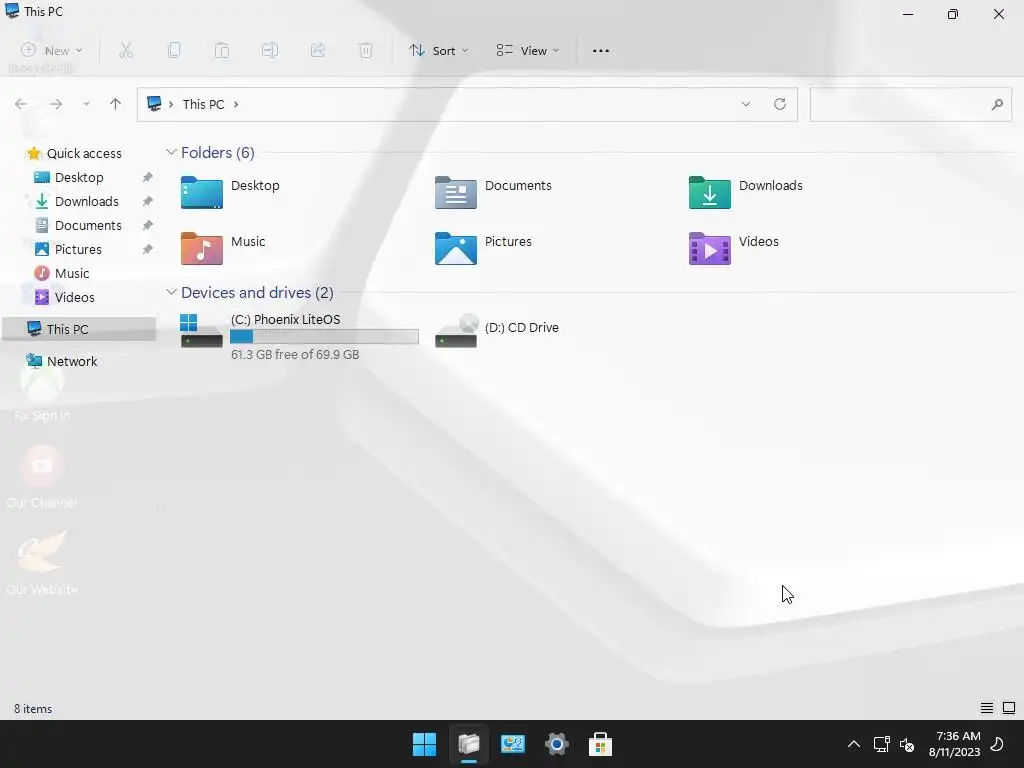This screenshot has height=768, width=1024.
Task: Select the (D:) CD Drive
Action: point(497,330)
